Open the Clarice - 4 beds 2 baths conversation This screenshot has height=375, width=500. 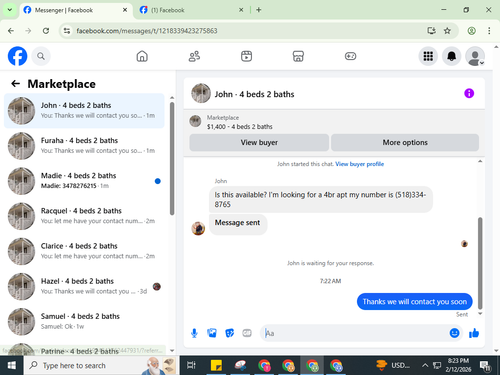tap(84, 251)
